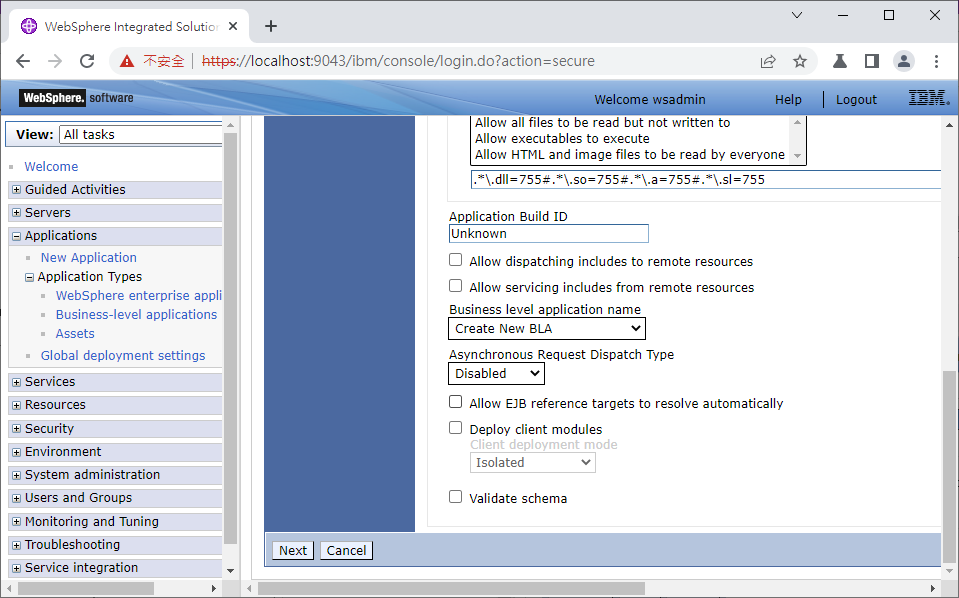
Task: Open Chrome Labs flask icon
Action: [x=840, y=61]
